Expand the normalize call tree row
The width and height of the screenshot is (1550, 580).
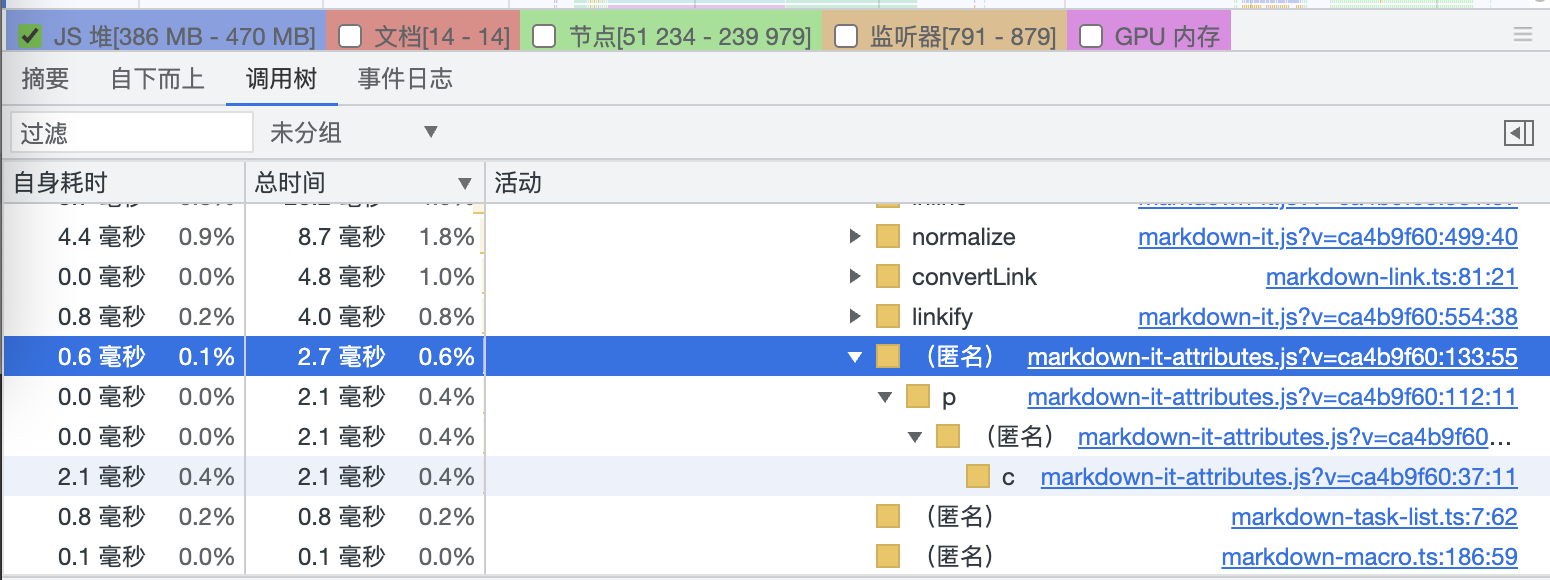(854, 237)
